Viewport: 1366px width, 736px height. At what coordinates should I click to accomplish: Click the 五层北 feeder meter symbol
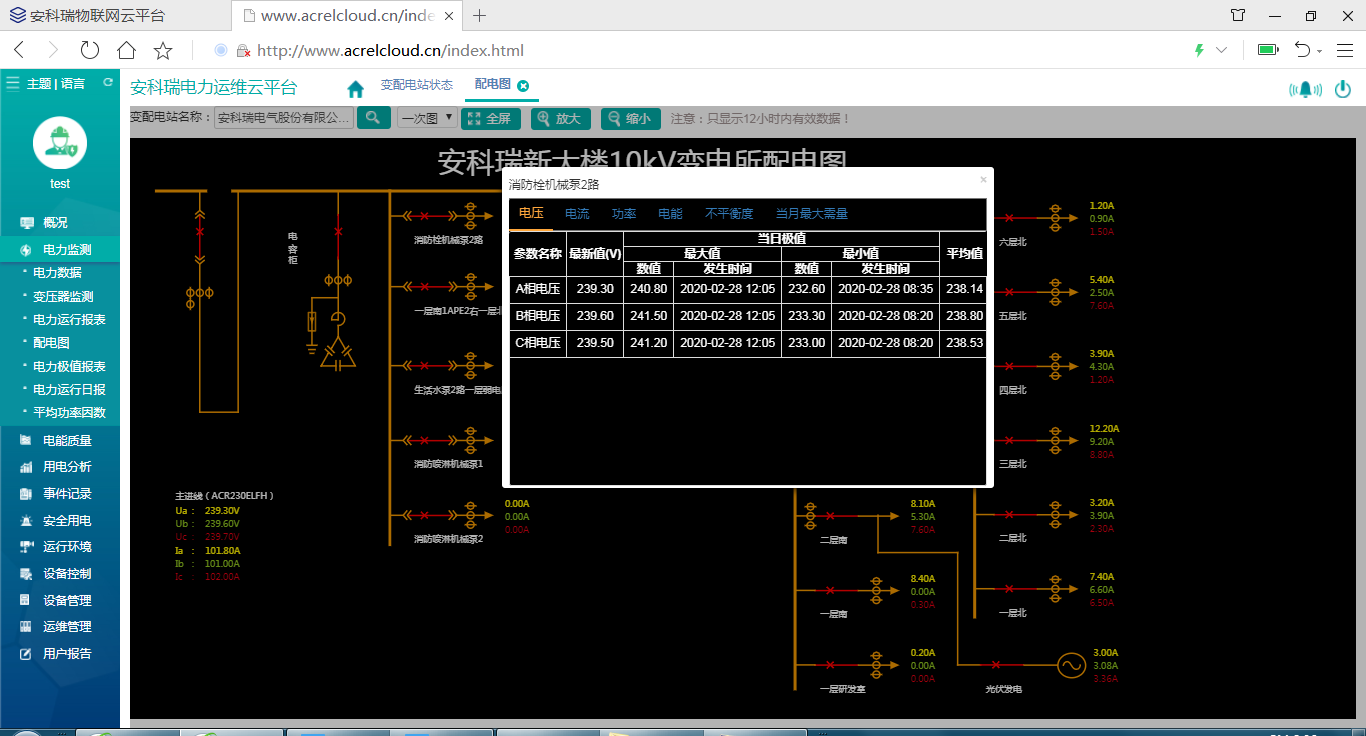point(1054,291)
